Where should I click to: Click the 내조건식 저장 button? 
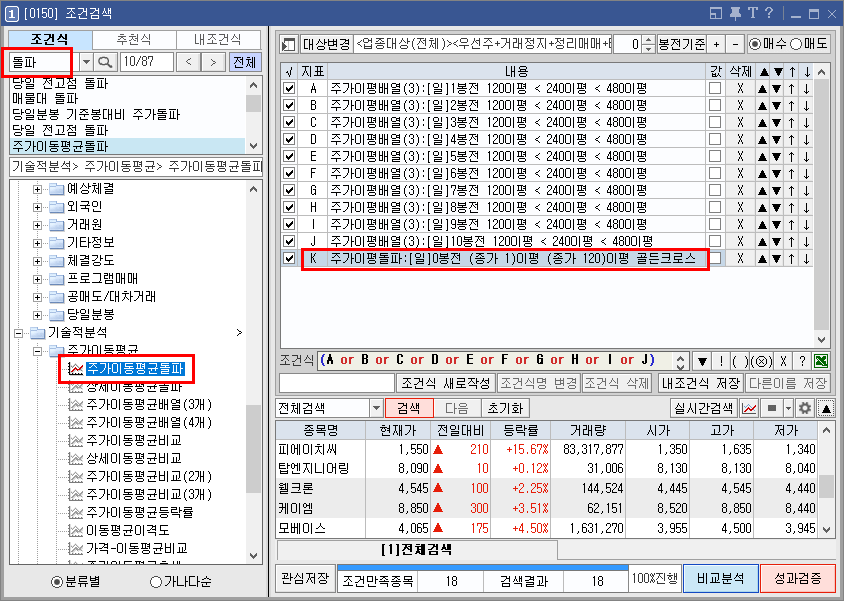pyautogui.click(x=701, y=384)
